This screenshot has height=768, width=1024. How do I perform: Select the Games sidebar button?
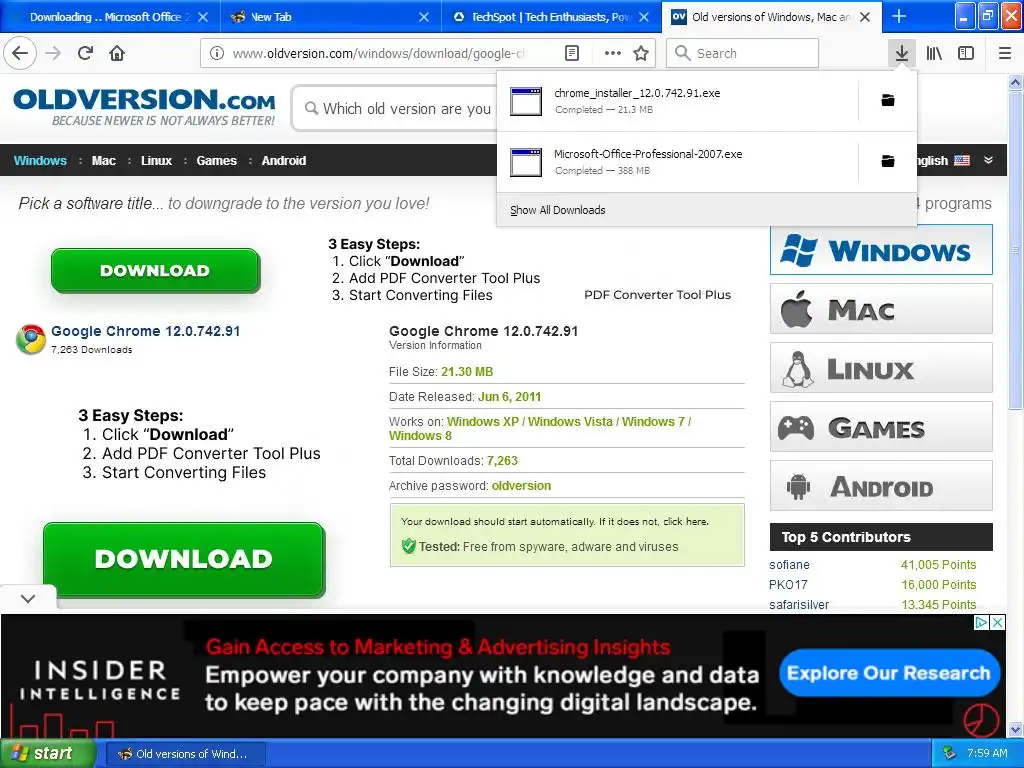[x=881, y=427]
